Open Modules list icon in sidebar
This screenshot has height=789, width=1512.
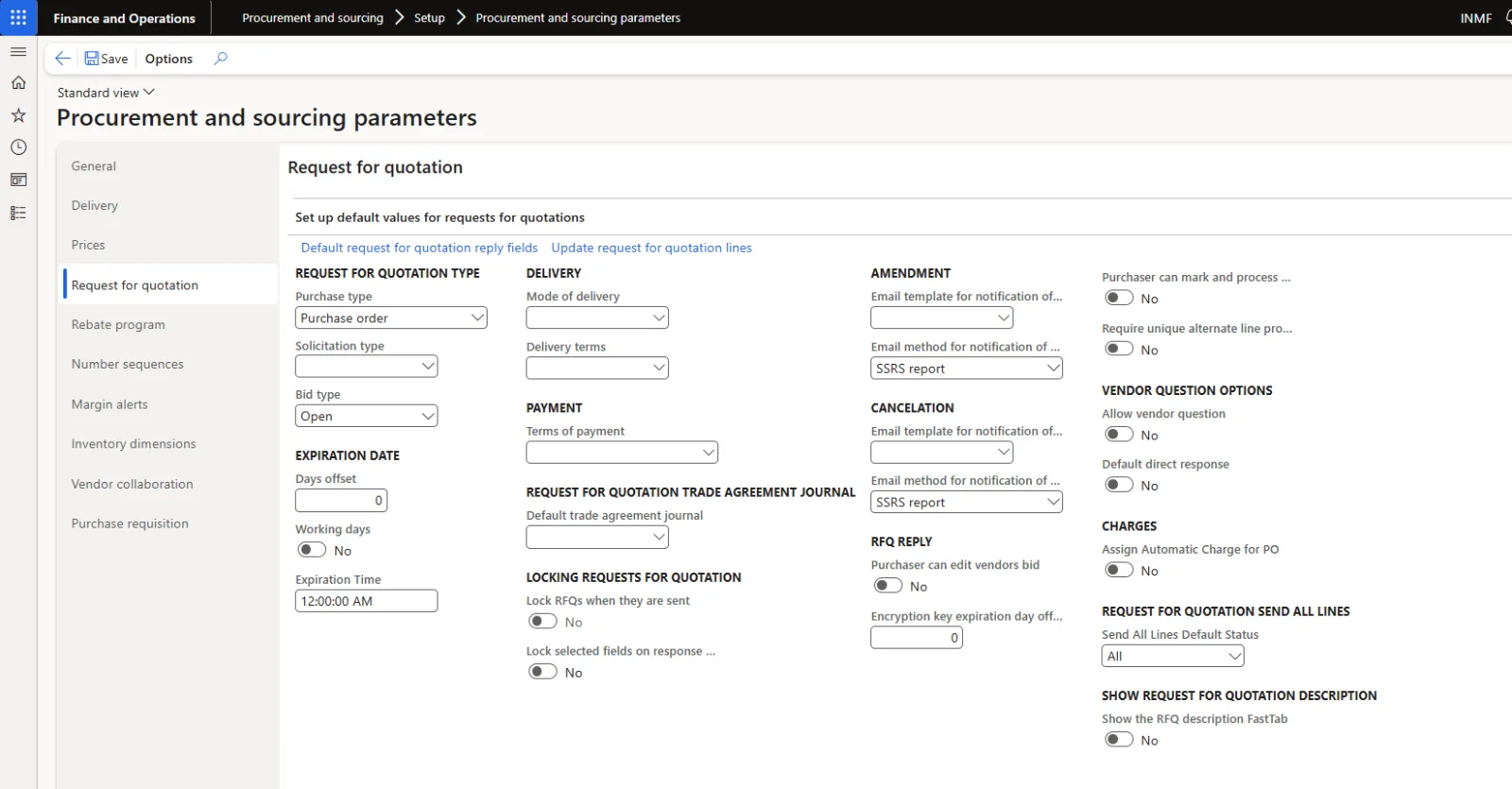pos(18,213)
